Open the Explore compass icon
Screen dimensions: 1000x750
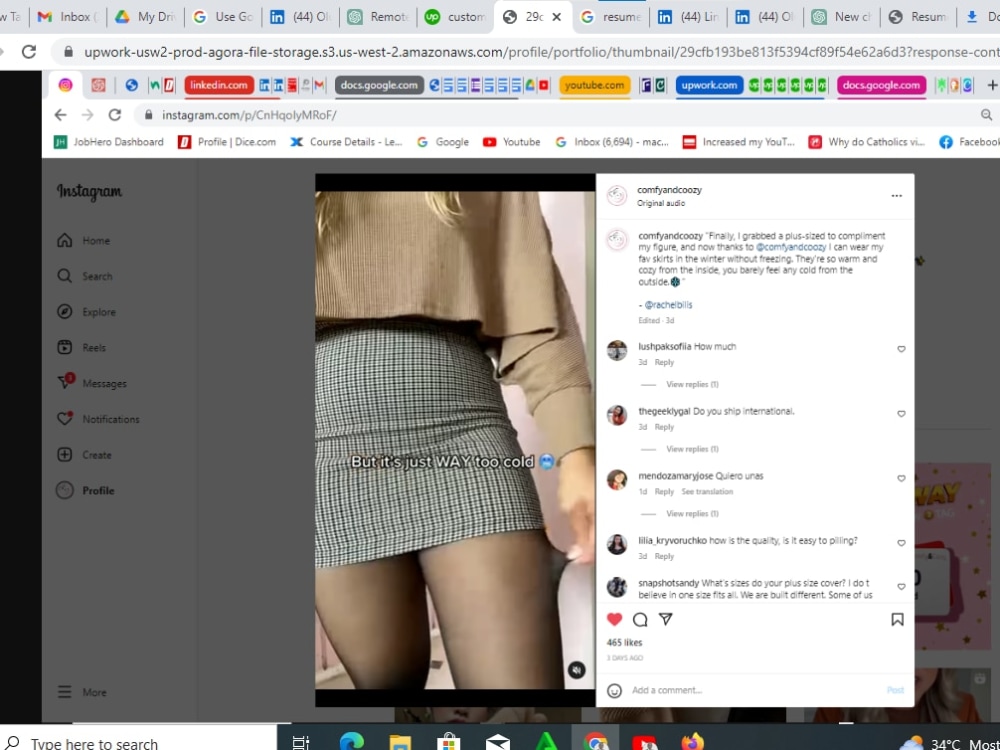(64, 312)
